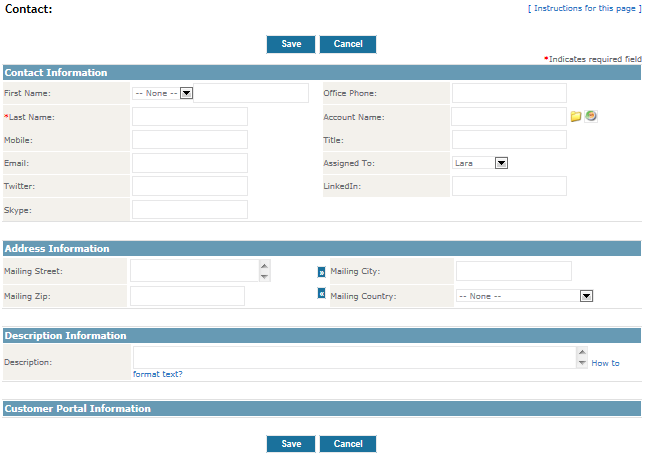Focus the Email text field

pyautogui.click(x=189, y=163)
